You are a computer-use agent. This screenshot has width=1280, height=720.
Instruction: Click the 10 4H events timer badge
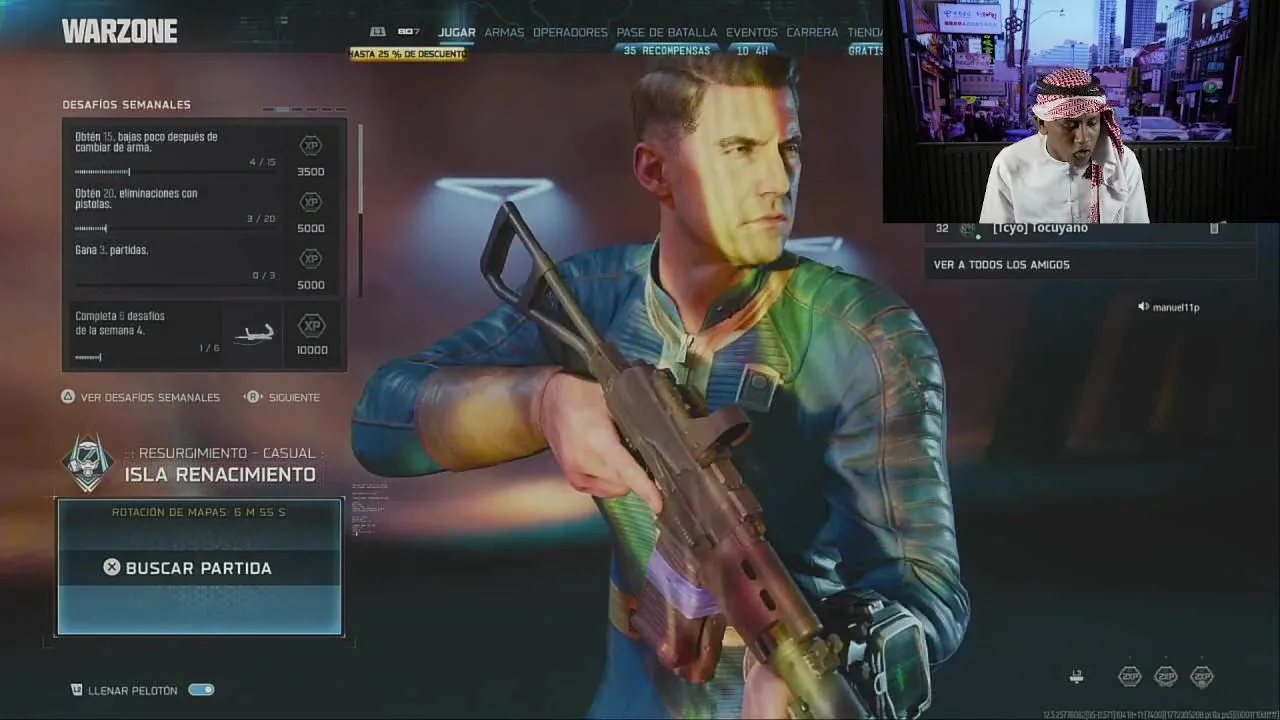pos(752,50)
